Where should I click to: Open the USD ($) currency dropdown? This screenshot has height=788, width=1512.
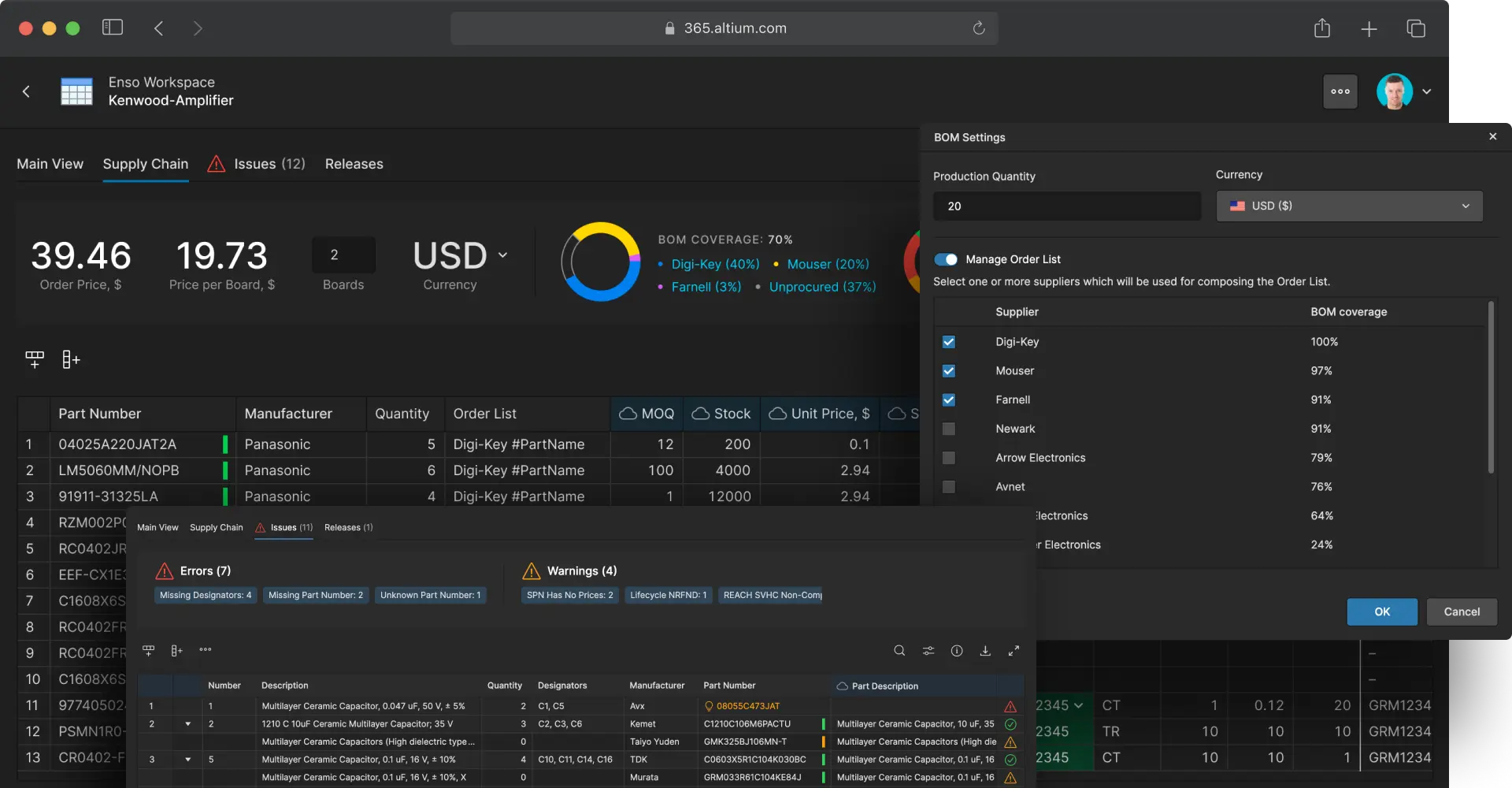tap(1349, 206)
